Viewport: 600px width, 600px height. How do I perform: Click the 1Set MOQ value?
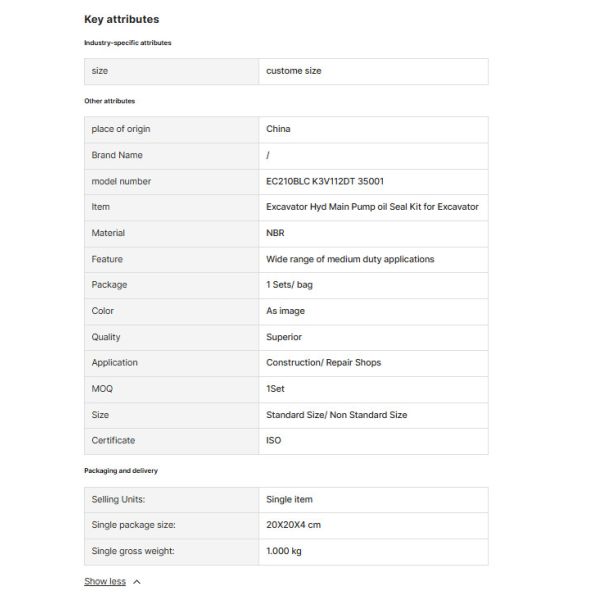point(276,388)
